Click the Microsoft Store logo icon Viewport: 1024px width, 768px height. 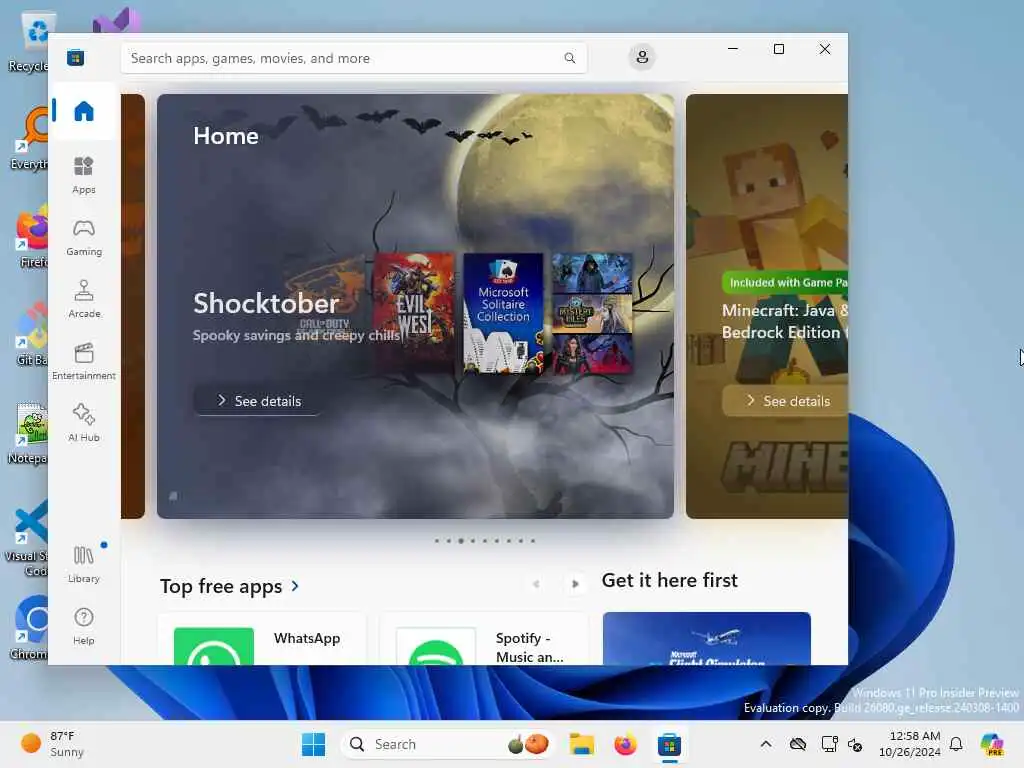point(75,57)
